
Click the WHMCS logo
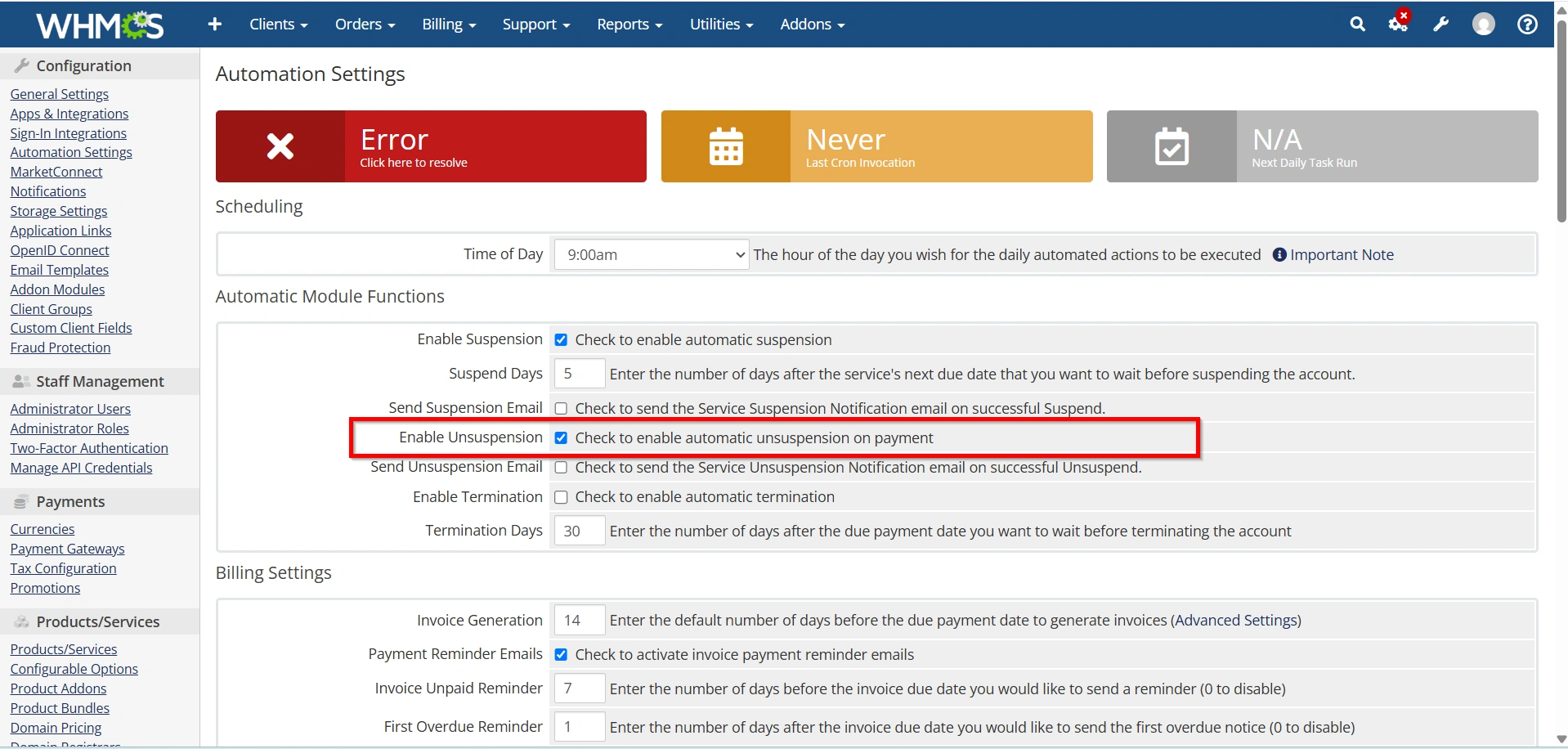click(100, 25)
